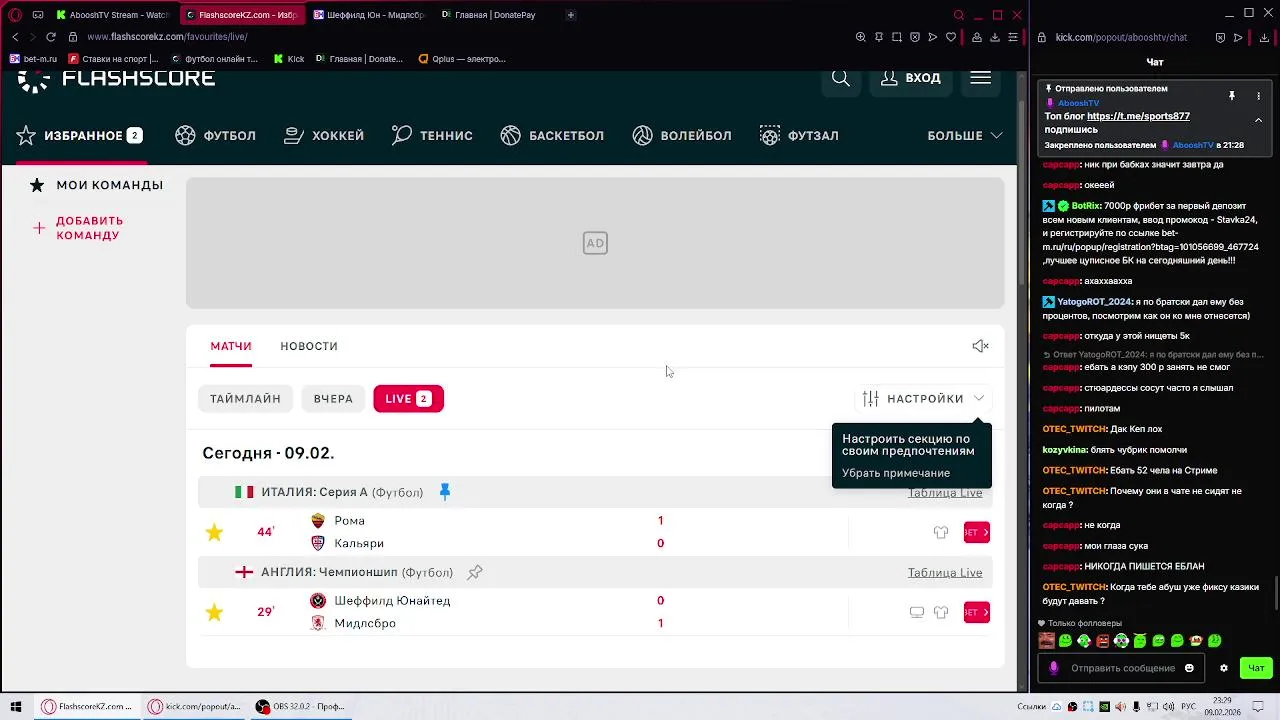
Task: Open a new browser tab
Action: (571, 15)
